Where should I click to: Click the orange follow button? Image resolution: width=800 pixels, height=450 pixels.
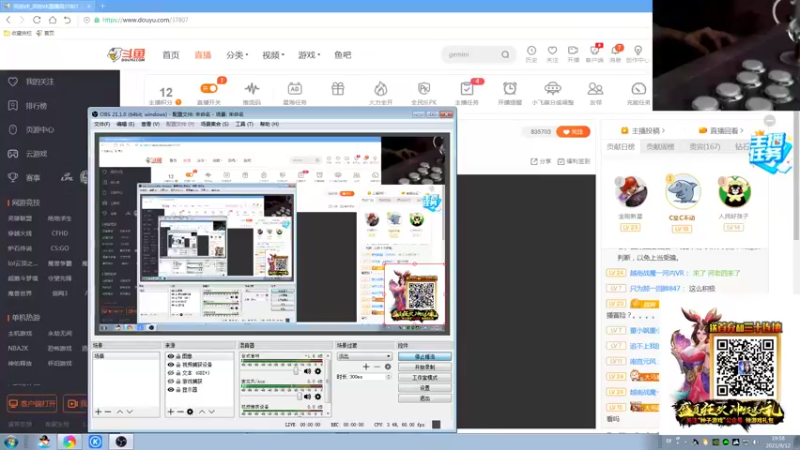(x=573, y=132)
